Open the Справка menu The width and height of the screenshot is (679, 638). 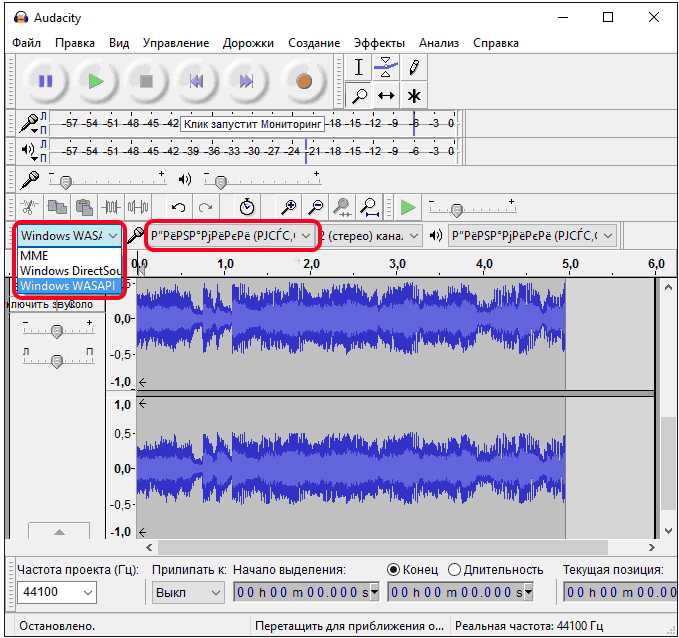pyautogui.click(x=495, y=43)
